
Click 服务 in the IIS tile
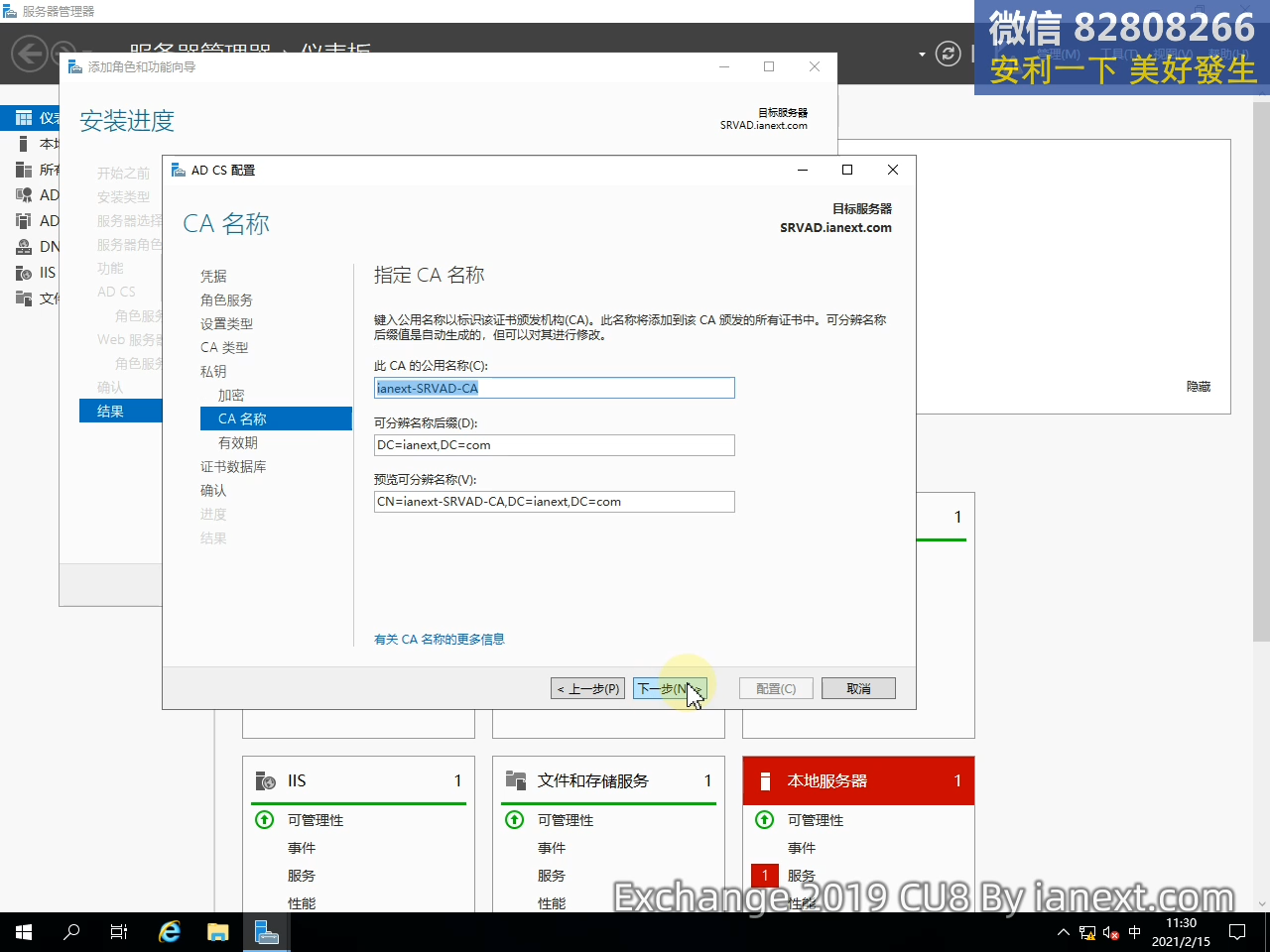coord(302,876)
